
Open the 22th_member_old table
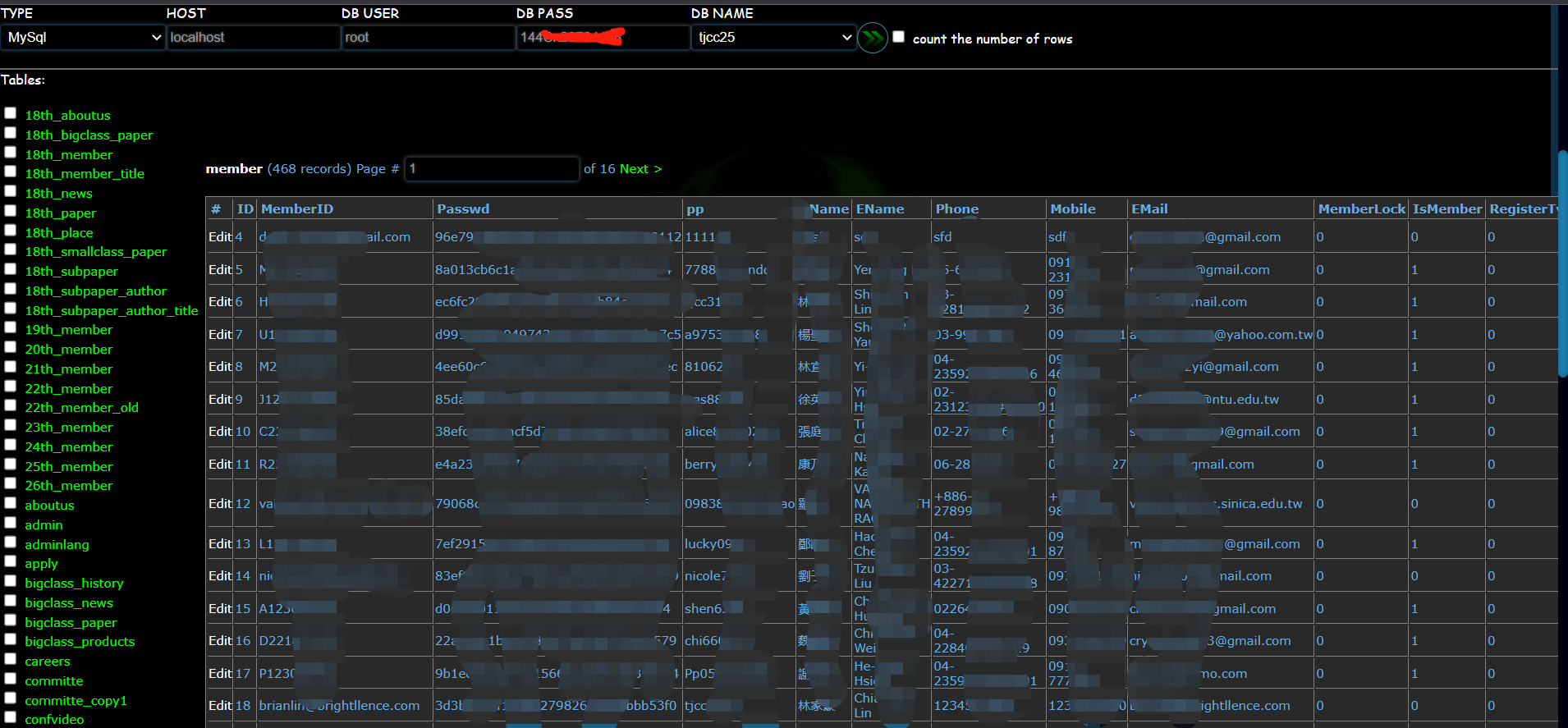click(x=81, y=407)
